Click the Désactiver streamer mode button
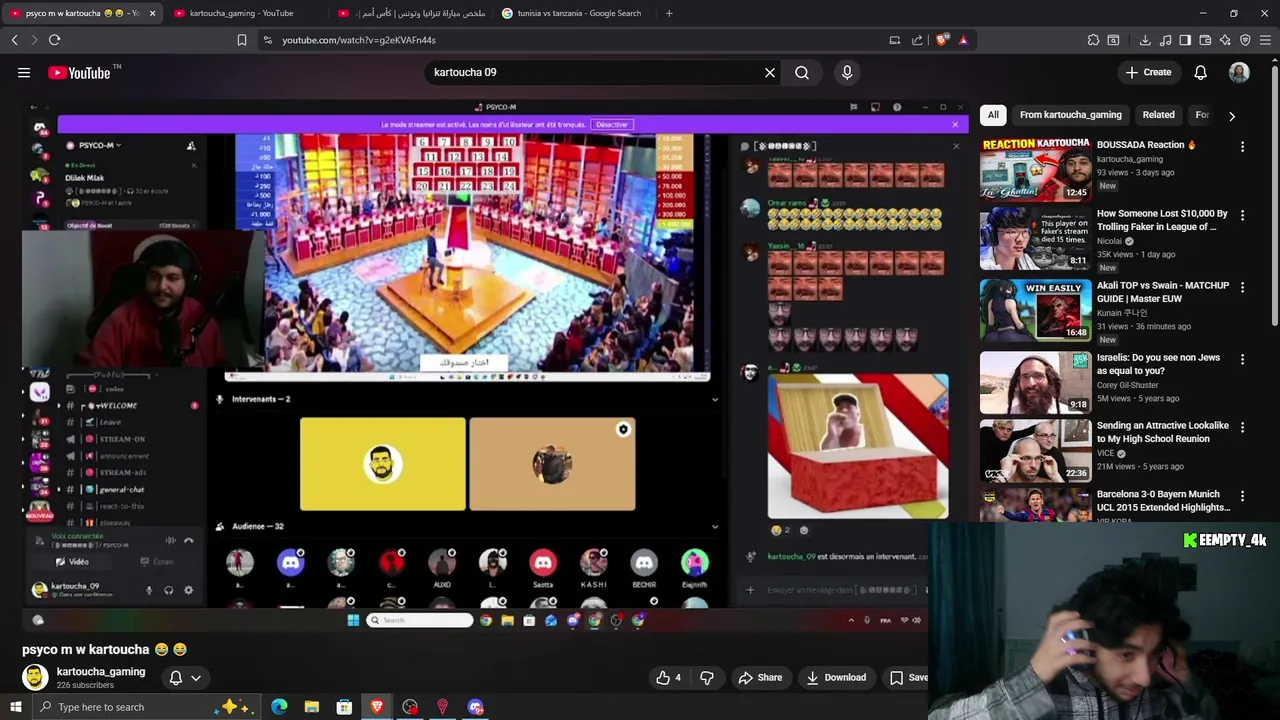This screenshot has height=720, width=1280. pos(612,125)
